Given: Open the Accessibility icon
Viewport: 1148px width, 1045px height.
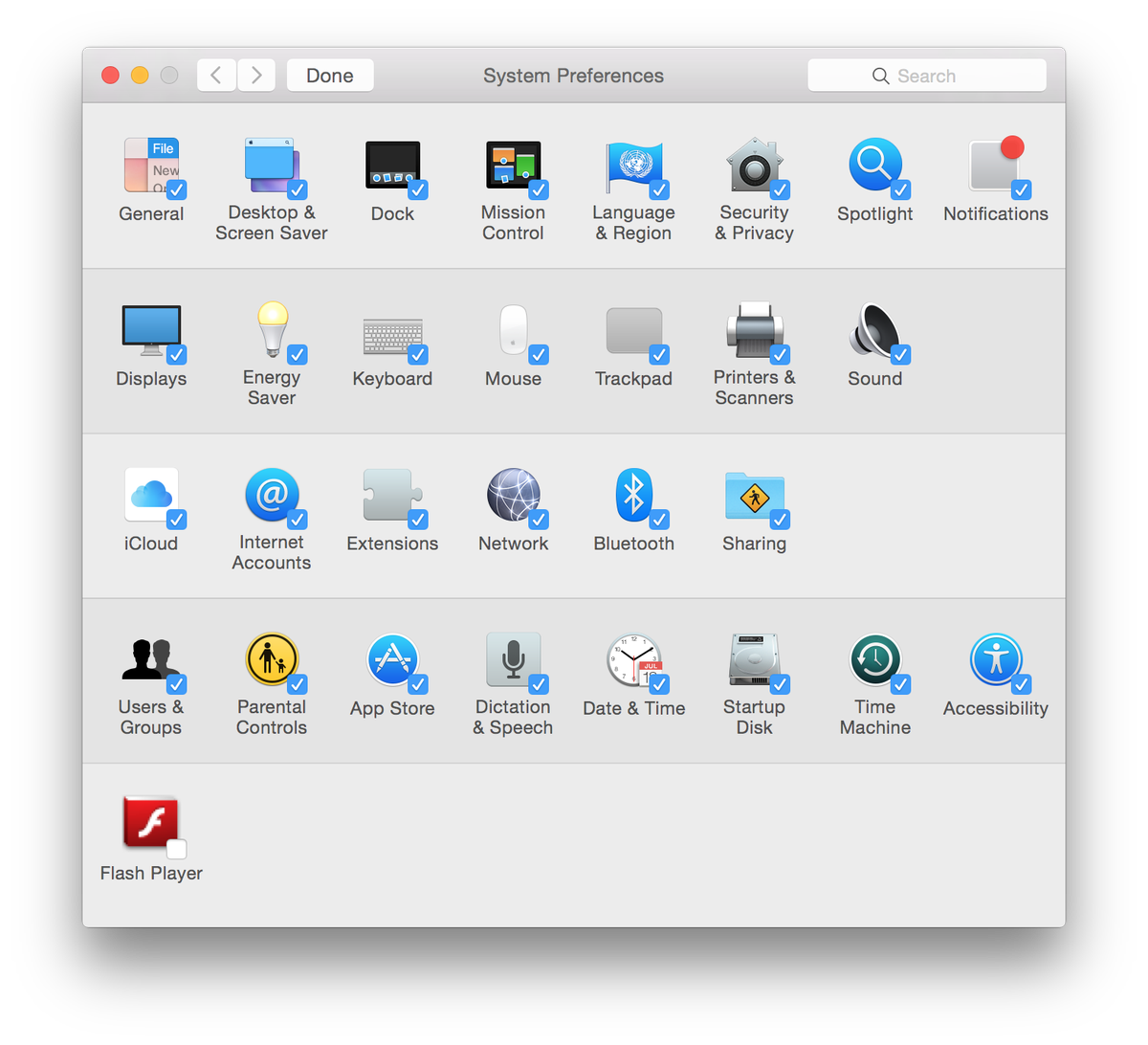Looking at the screenshot, I should click(x=996, y=659).
